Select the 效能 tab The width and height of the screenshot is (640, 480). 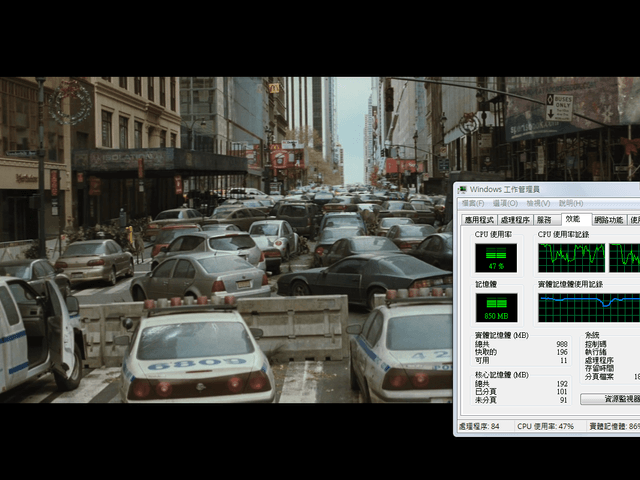(x=576, y=219)
